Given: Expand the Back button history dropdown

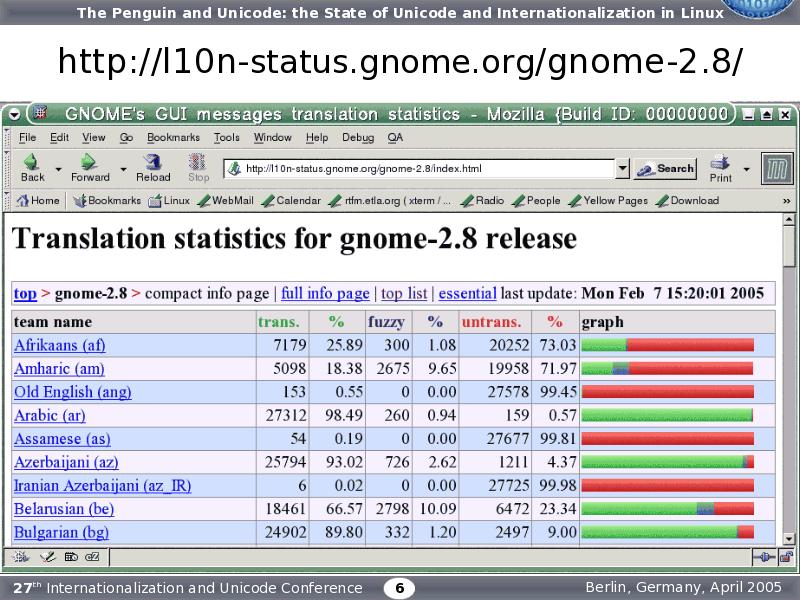Looking at the screenshot, I should 58,169.
